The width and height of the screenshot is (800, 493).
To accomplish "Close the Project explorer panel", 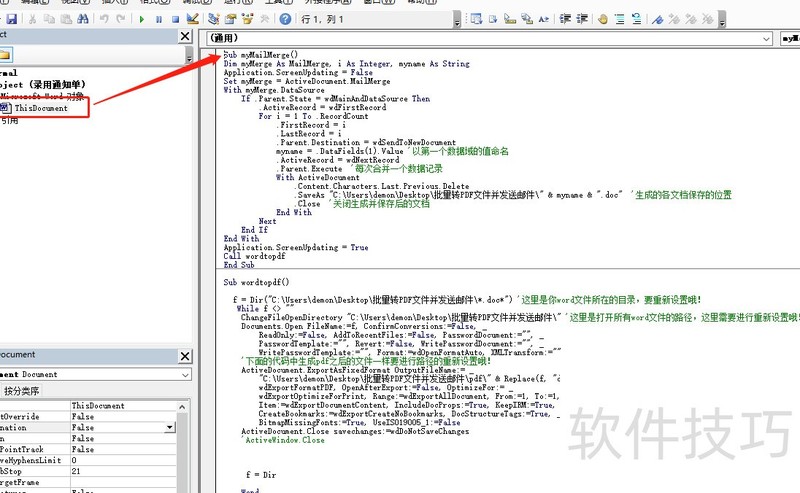I will [185, 36].
